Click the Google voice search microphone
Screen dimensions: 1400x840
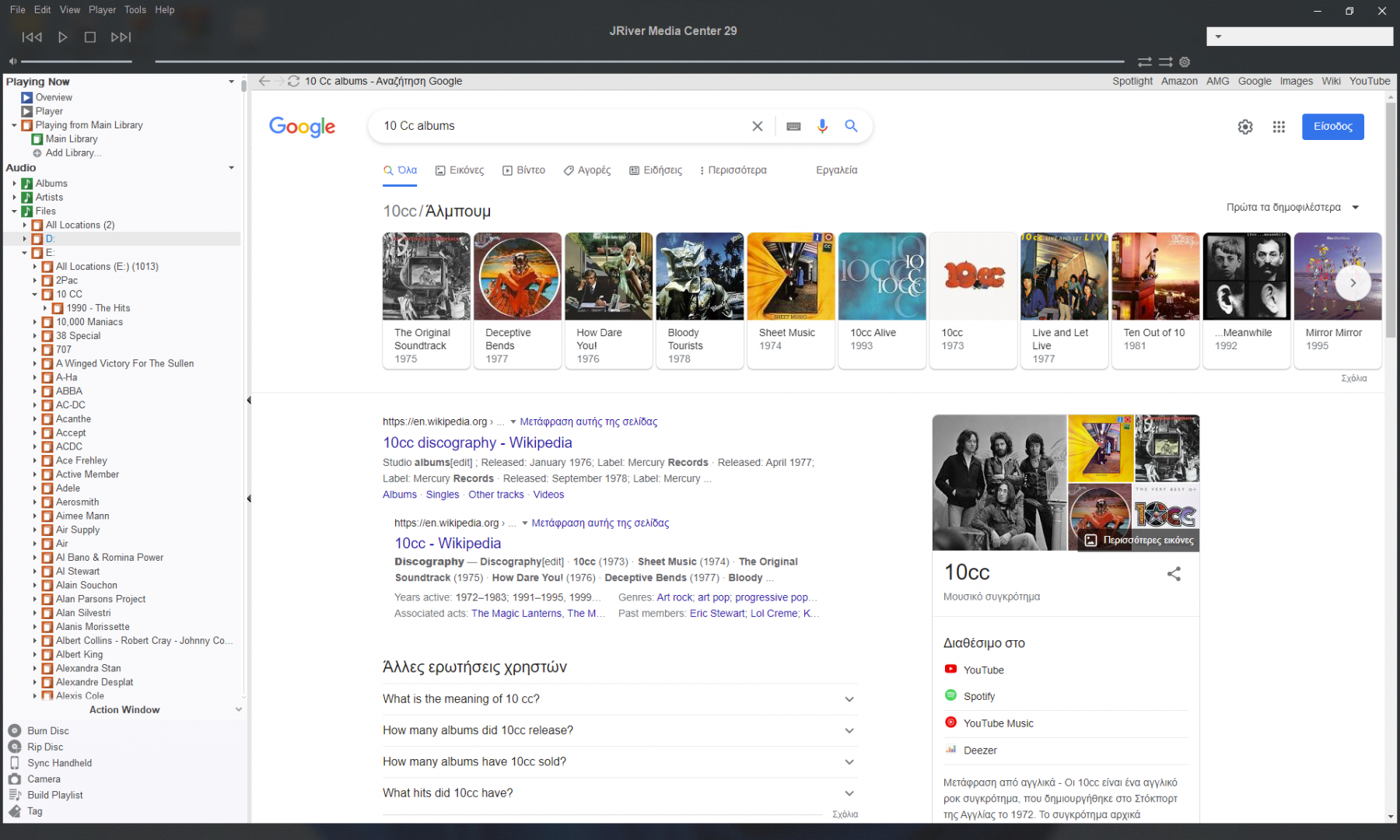point(822,126)
